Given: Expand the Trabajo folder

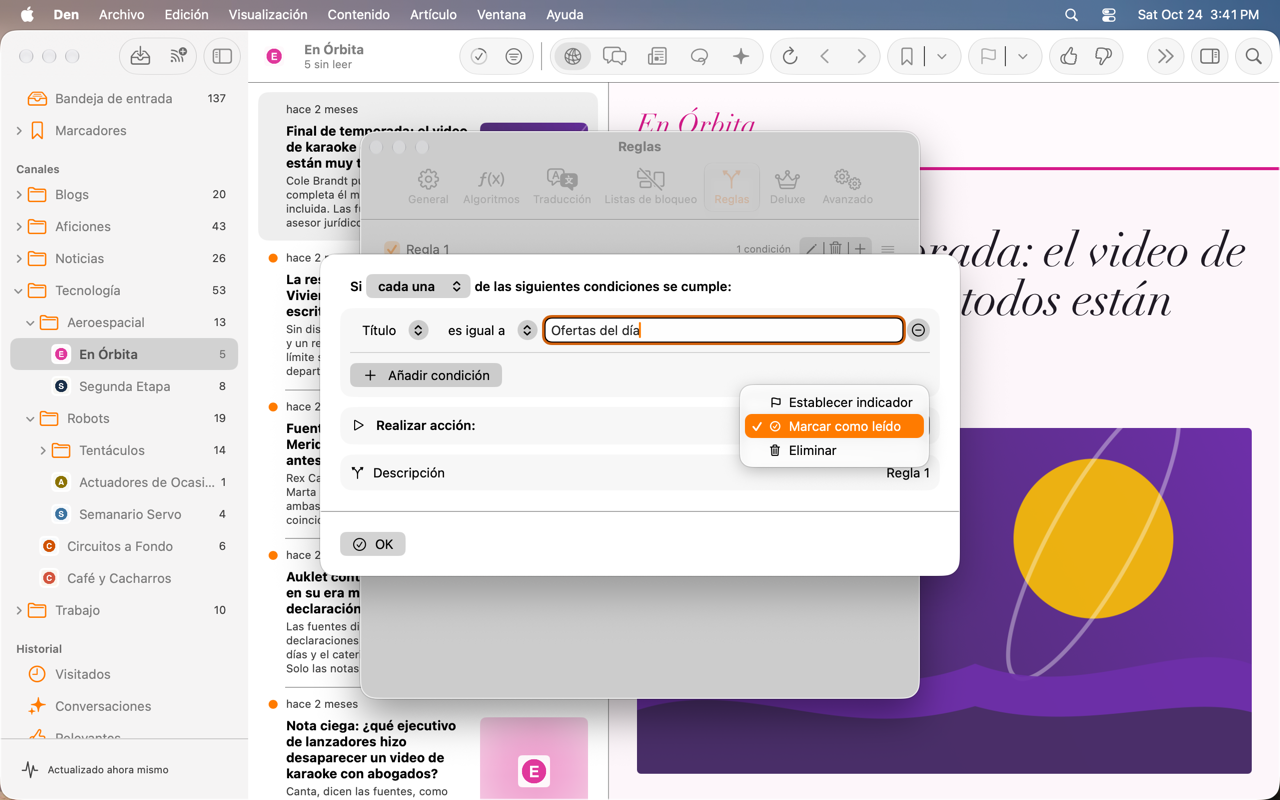Looking at the screenshot, I should 19,611.
